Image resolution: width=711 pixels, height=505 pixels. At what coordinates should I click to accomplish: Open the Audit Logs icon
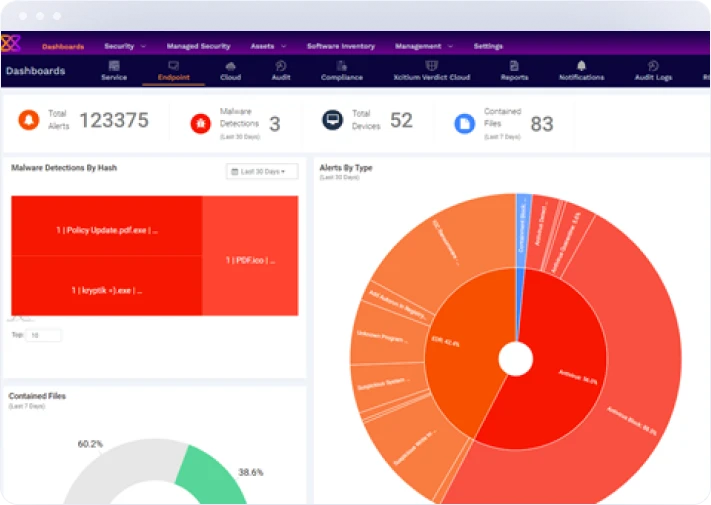653,65
